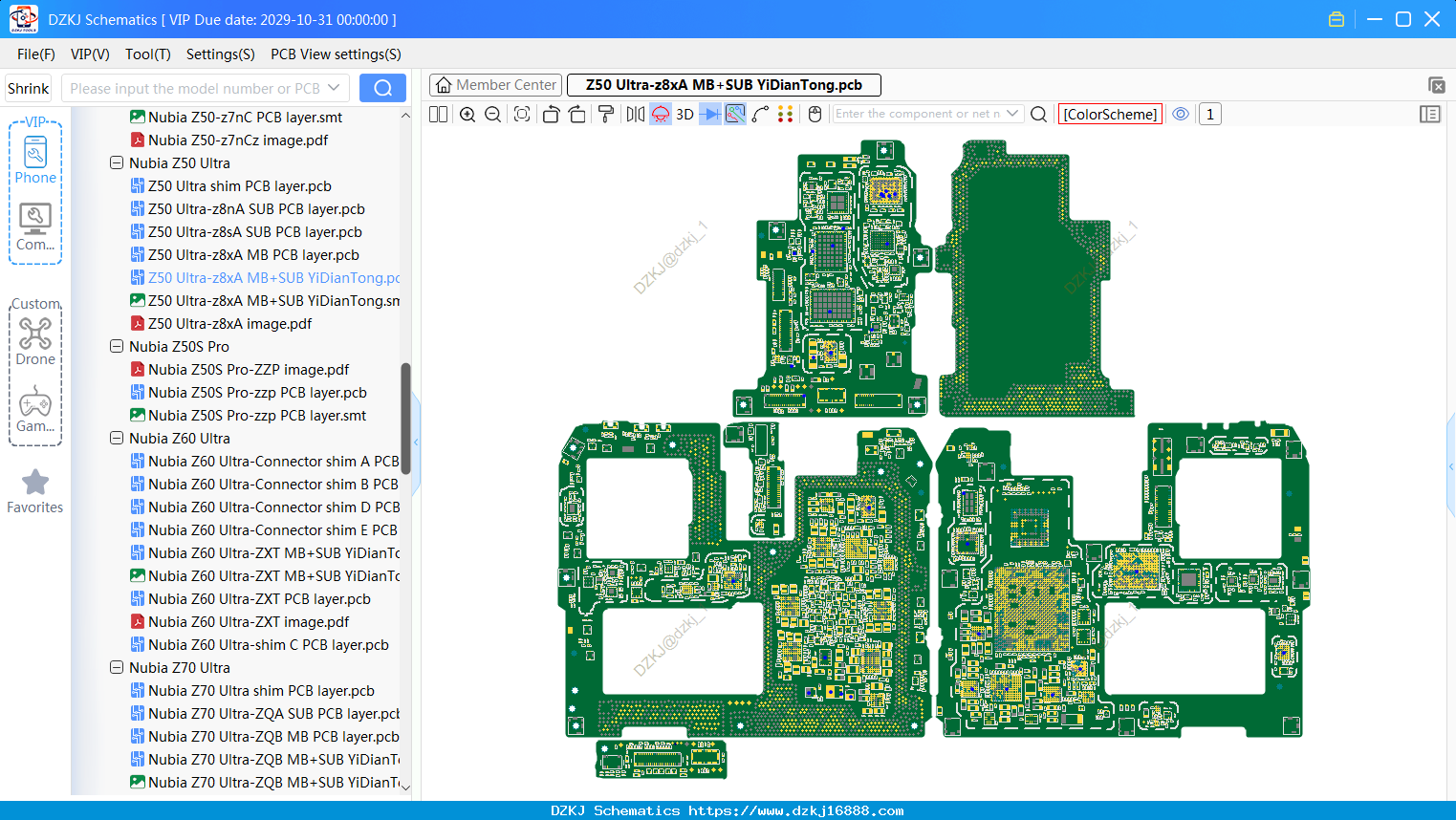Click the DZKJ app logo
This screenshot has width=1456, height=820.
point(23,19)
